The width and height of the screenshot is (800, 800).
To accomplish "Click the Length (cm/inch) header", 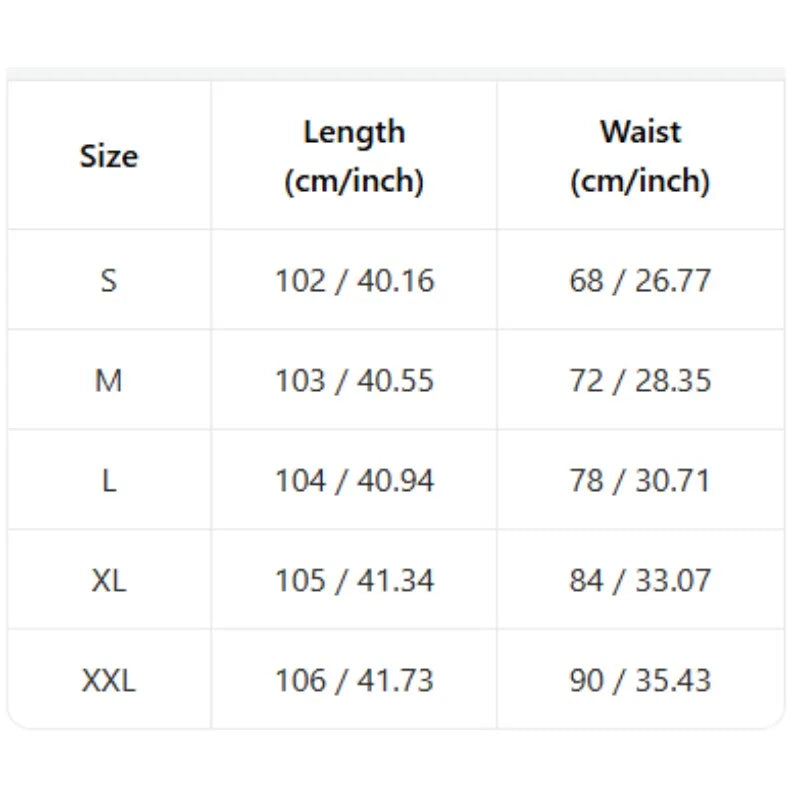I will click(354, 156).
